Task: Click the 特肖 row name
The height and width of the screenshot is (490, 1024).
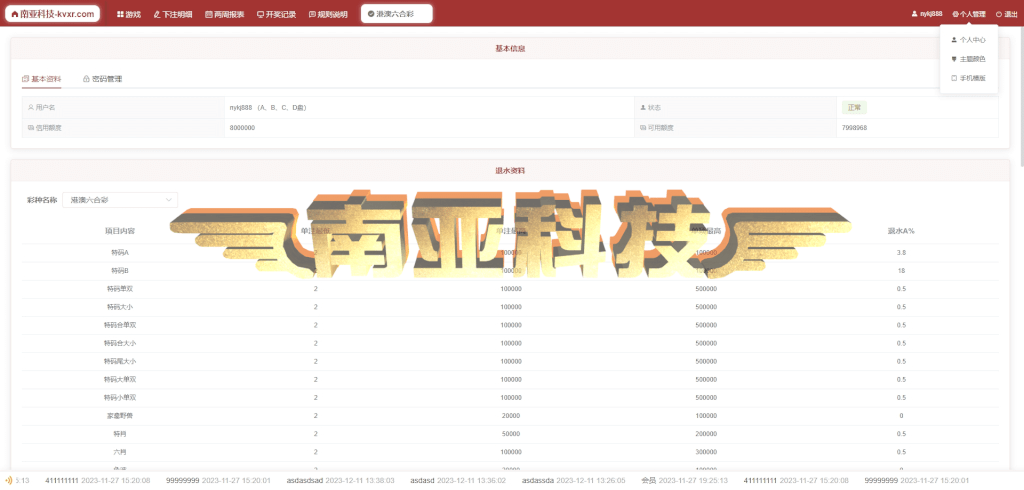Action: 120,434
